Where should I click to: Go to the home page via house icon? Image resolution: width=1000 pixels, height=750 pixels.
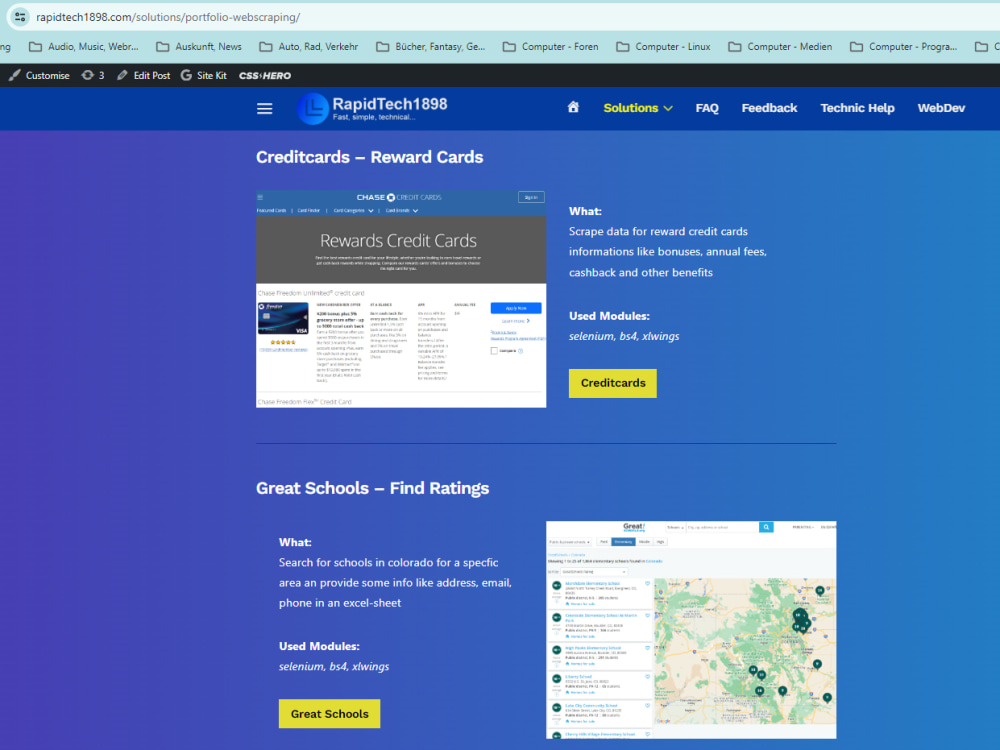pos(573,107)
